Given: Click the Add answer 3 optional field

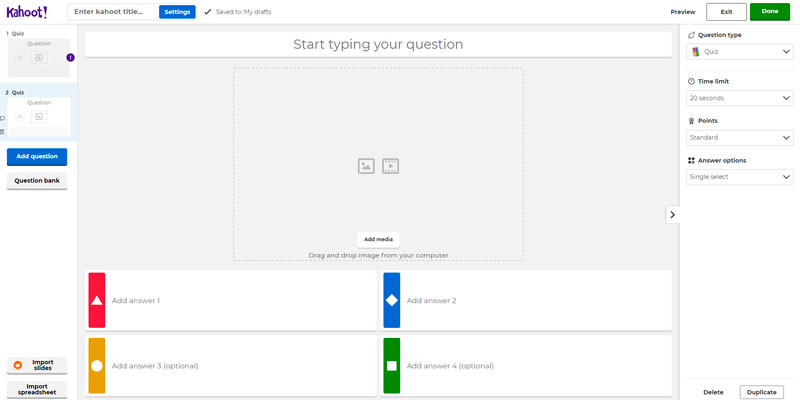Looking at the screenshot, I should [231, 366].
